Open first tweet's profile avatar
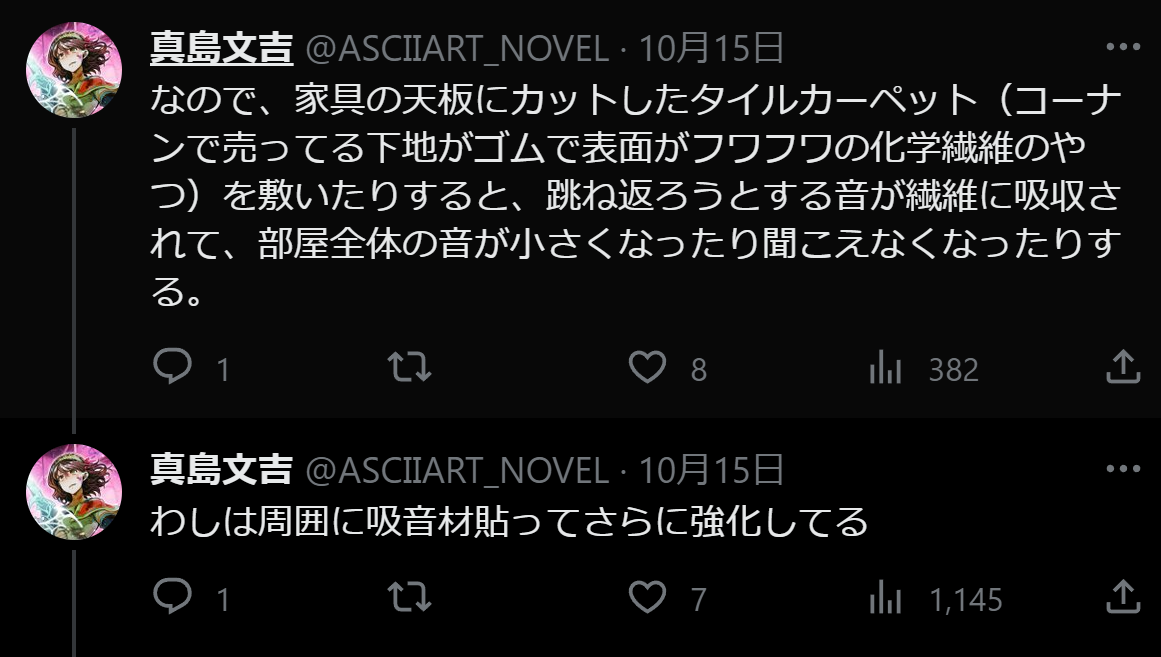Image resolution: width=1161 pixels, height=657 pixels. tap(74, 69)
